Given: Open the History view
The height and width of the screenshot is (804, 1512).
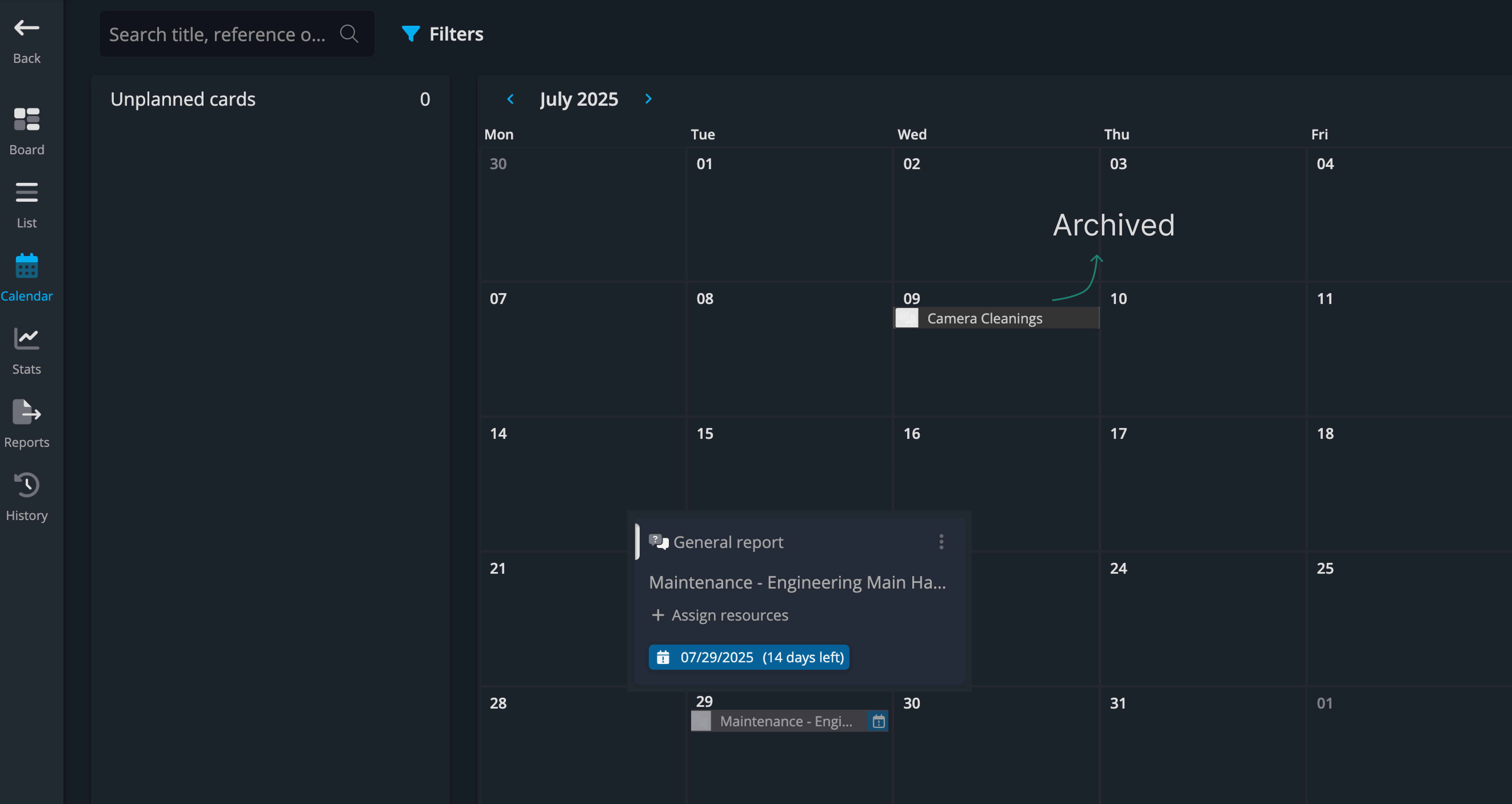Looking at the screenshot, I should 26,497.
